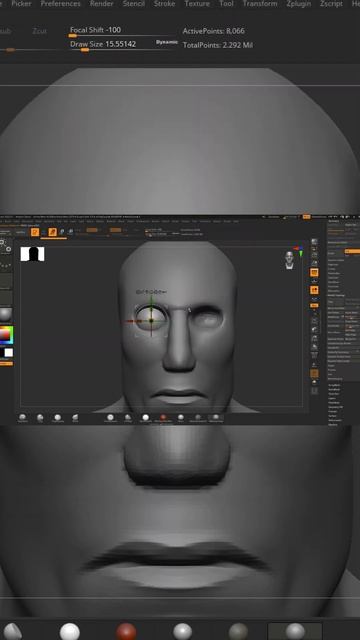Select the bright white material sphere in bottom strip
Viewport: 360px width, 640px height.
(70, 631)
